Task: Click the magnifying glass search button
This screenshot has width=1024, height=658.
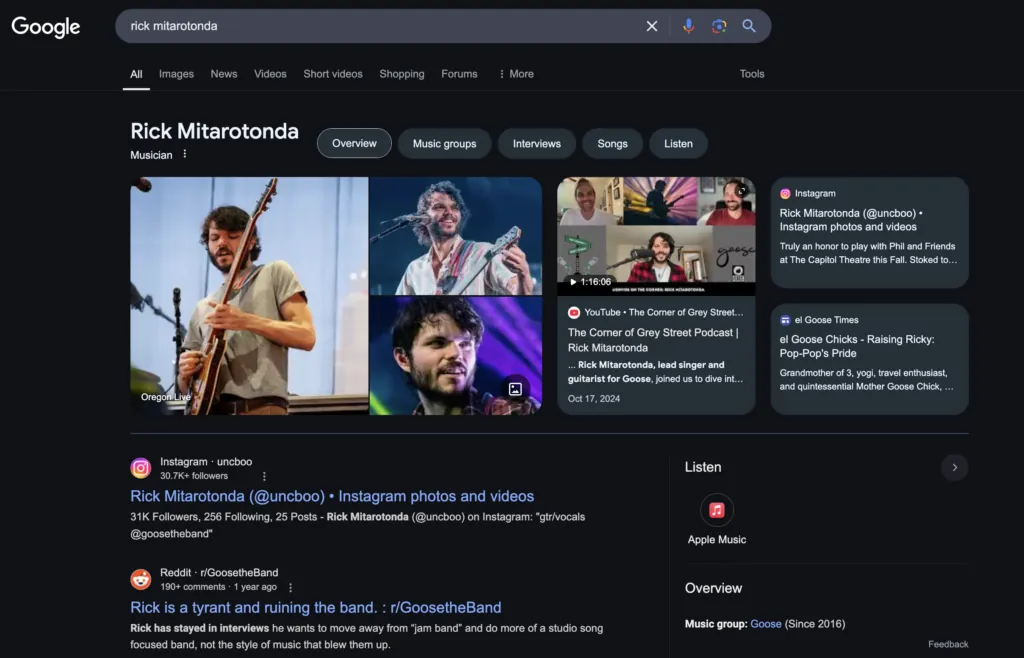Action: [749, 26]
